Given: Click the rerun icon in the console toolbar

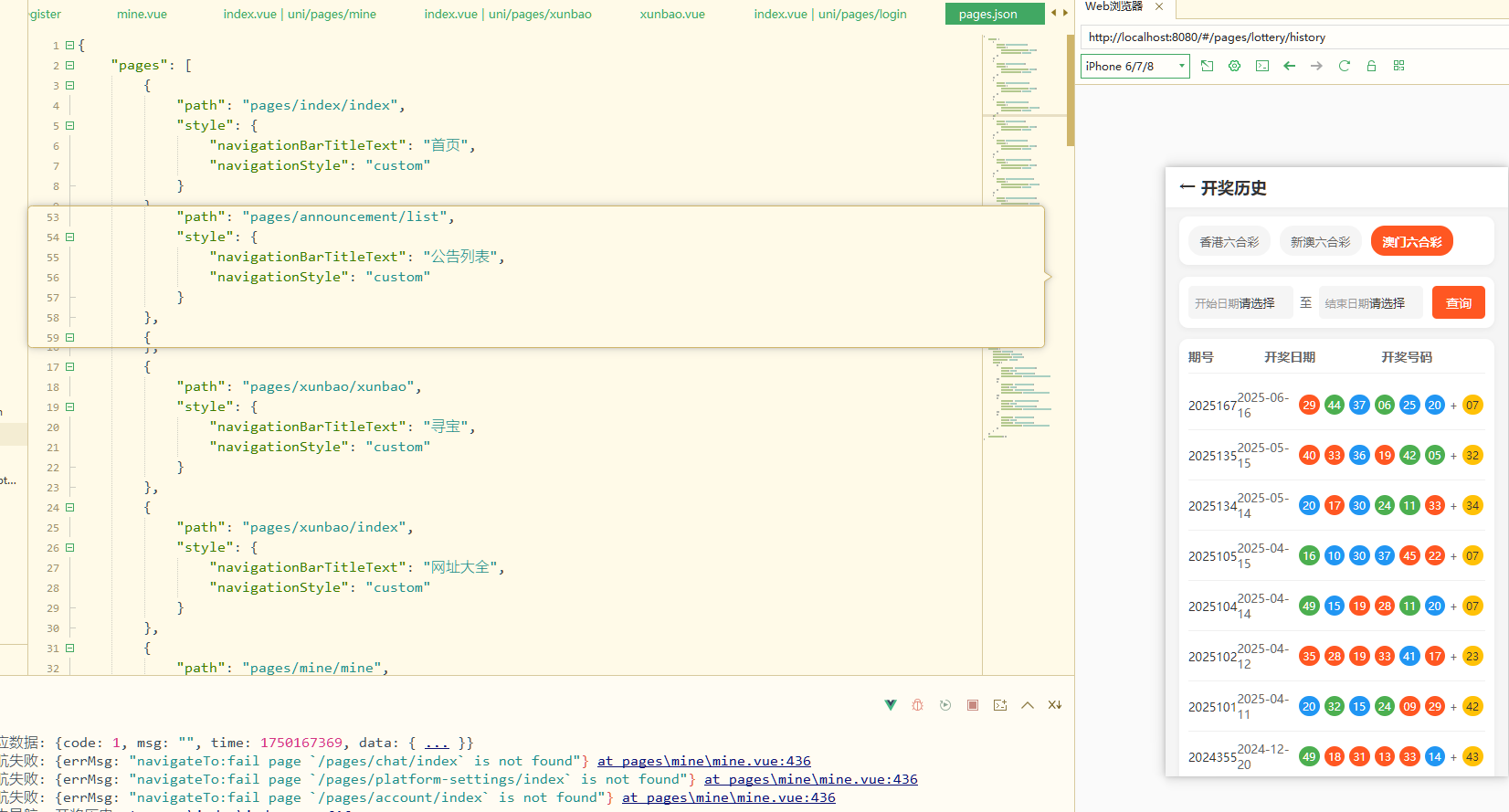Looking at the screenshot, I should coord(945,705).
